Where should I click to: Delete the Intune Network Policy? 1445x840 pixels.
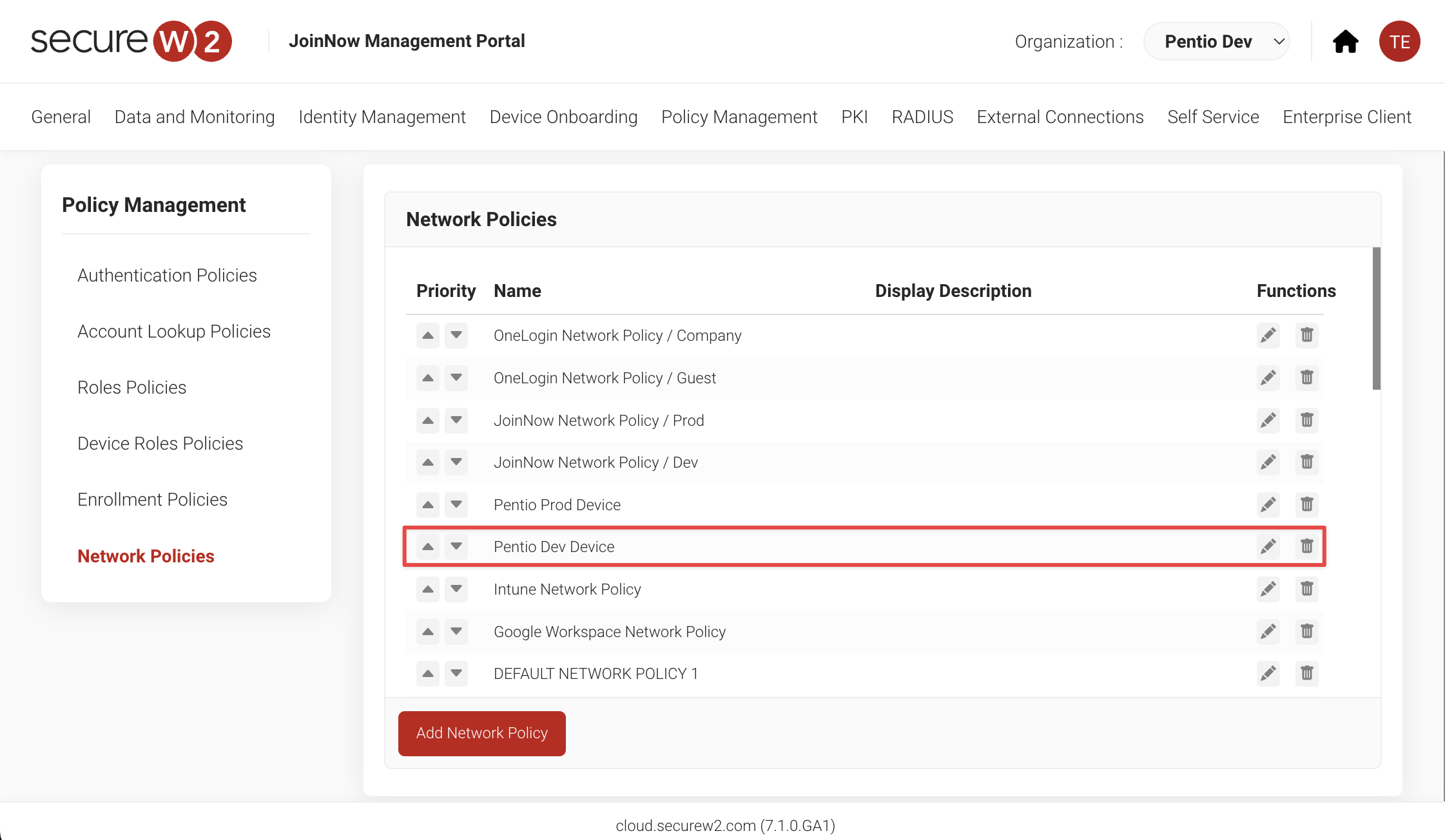coord(1306,589)
